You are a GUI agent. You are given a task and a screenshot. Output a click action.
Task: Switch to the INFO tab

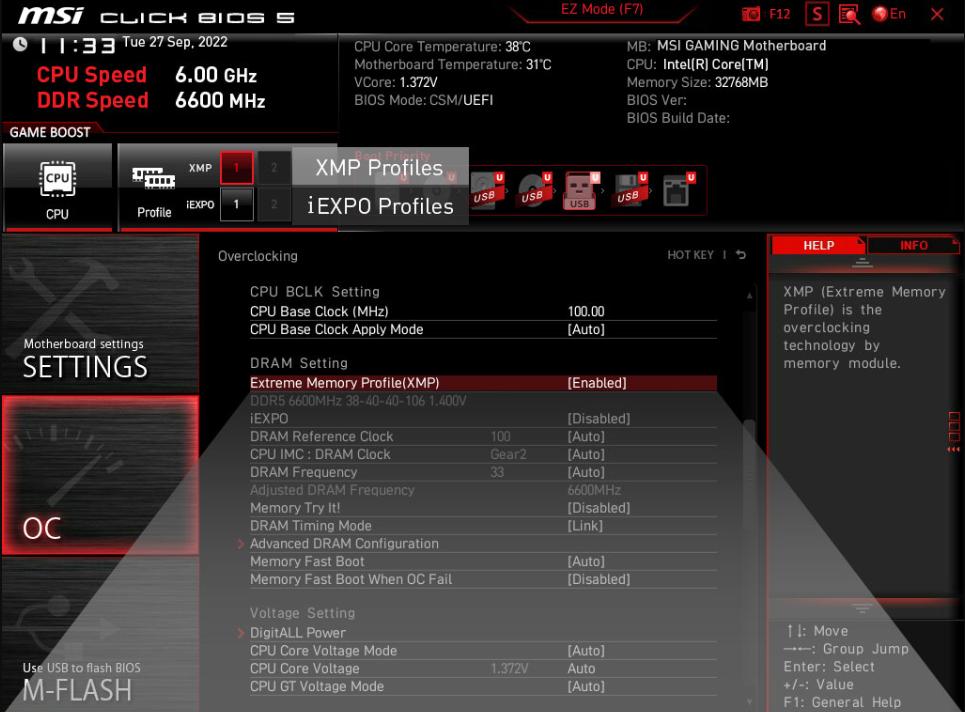click(913, 245)
